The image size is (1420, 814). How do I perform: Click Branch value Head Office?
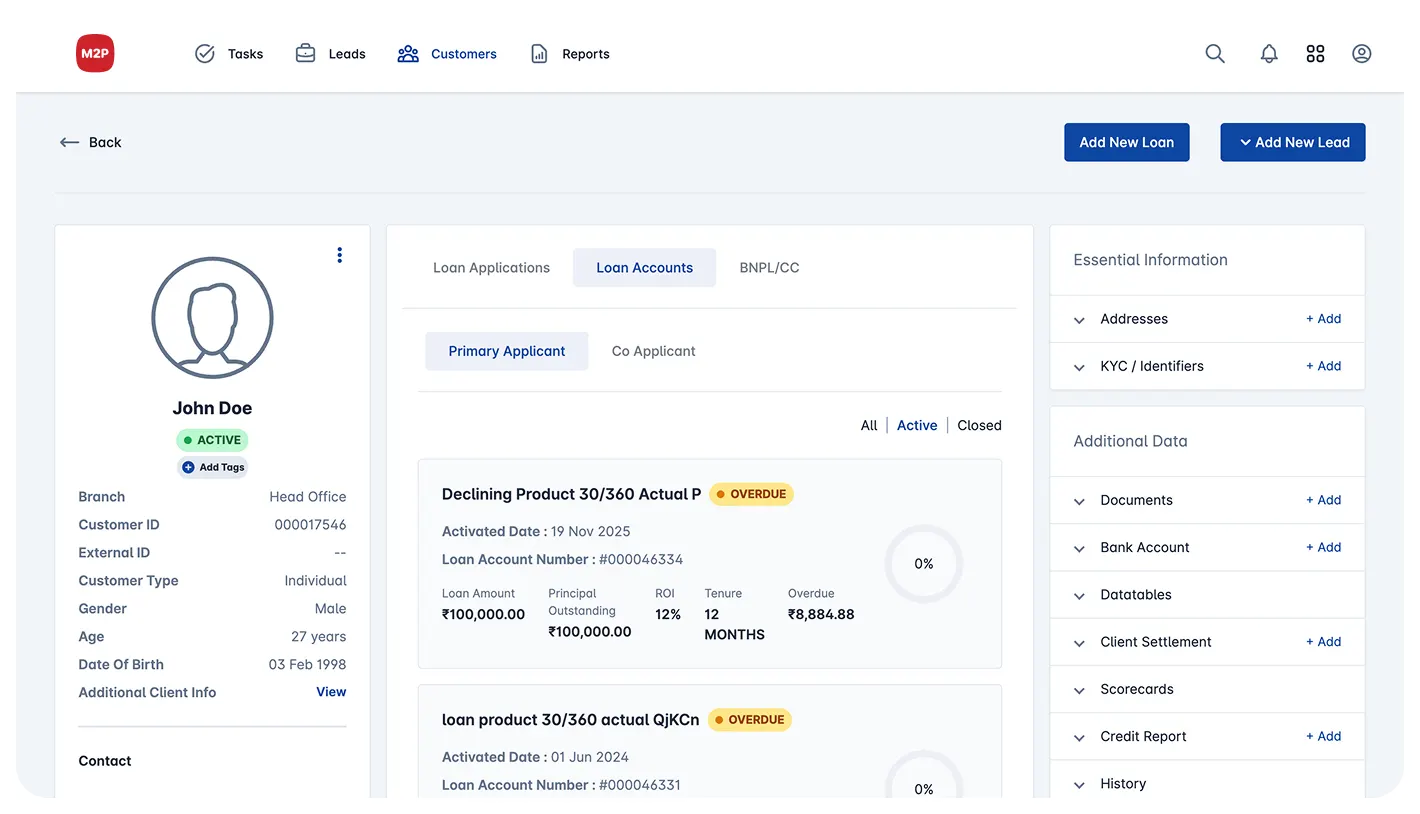308,497
